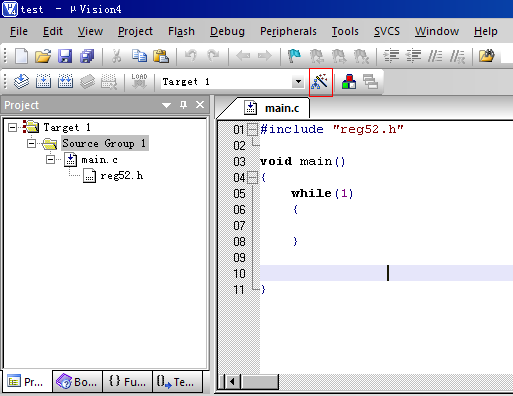This screenshot has height=396, width=513.
Task: Open the Peripherals menu
Action: click(x=288, y=31)
